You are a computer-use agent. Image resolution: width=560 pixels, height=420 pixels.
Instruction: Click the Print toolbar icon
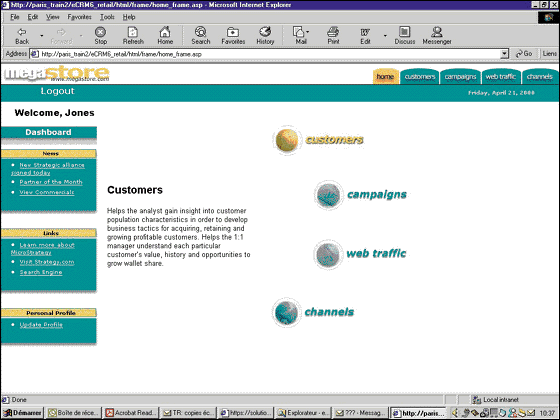click(333, 32)
